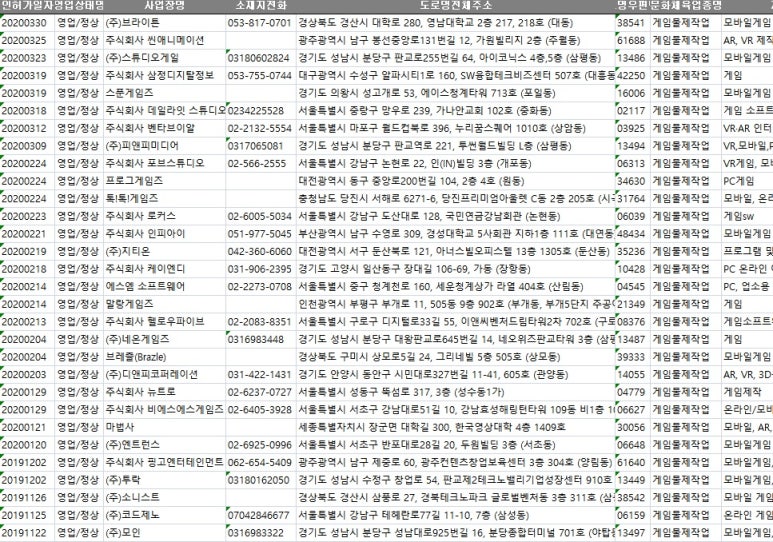This screenshot has width=773, height=542.
Task: Click the company cell (주)브라이튼
Action: tap(165, 23)
